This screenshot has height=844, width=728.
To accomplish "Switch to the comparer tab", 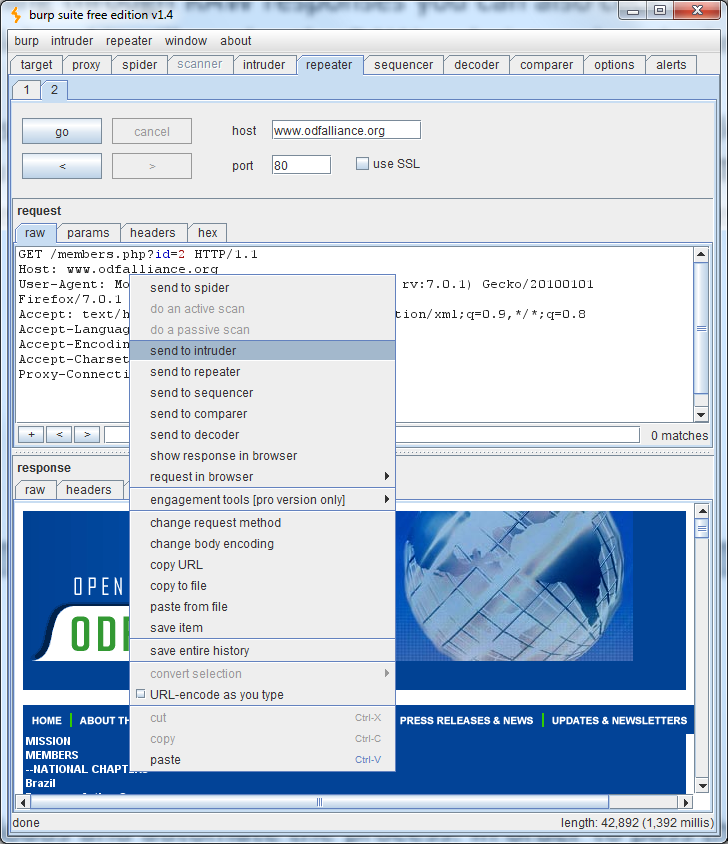I will pyautogui.click(x=547, y=65).
